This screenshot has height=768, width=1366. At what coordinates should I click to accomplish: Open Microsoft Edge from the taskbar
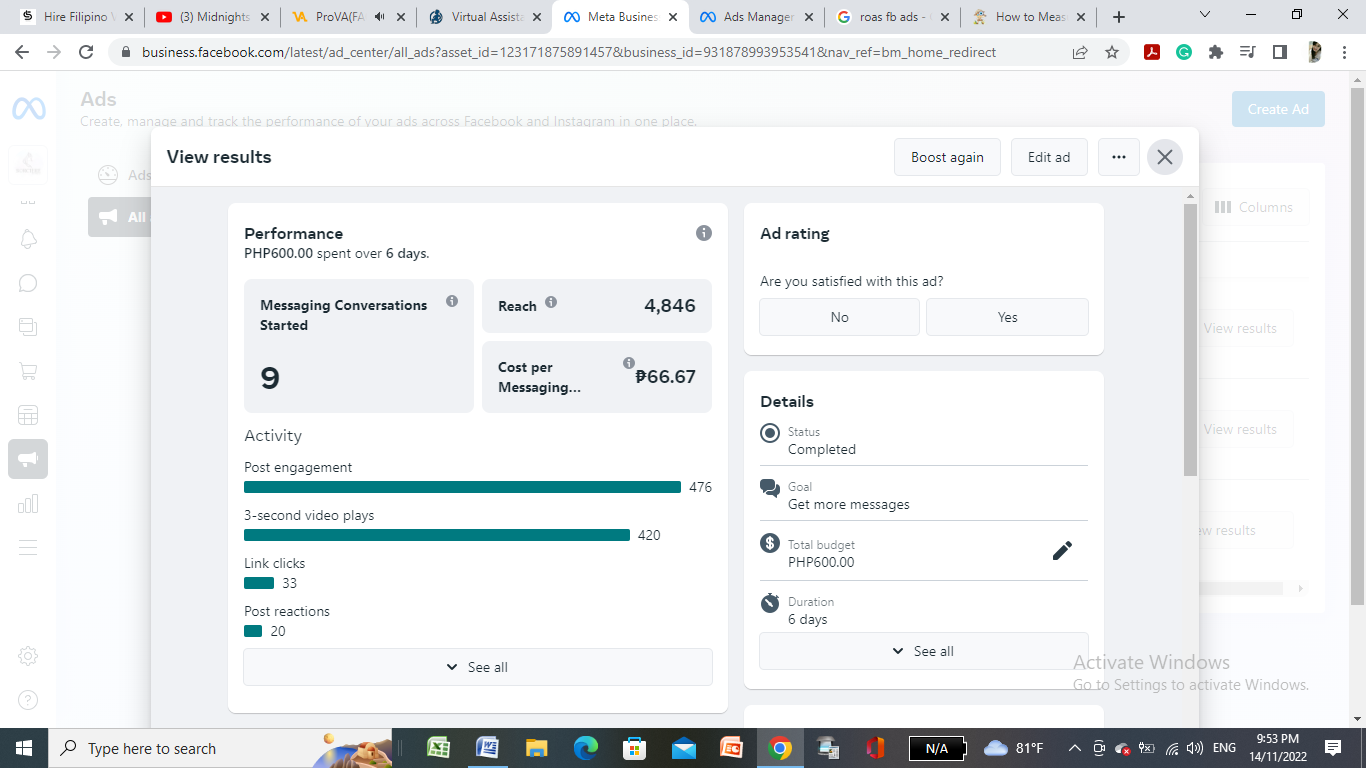click(x=585, y=748)
